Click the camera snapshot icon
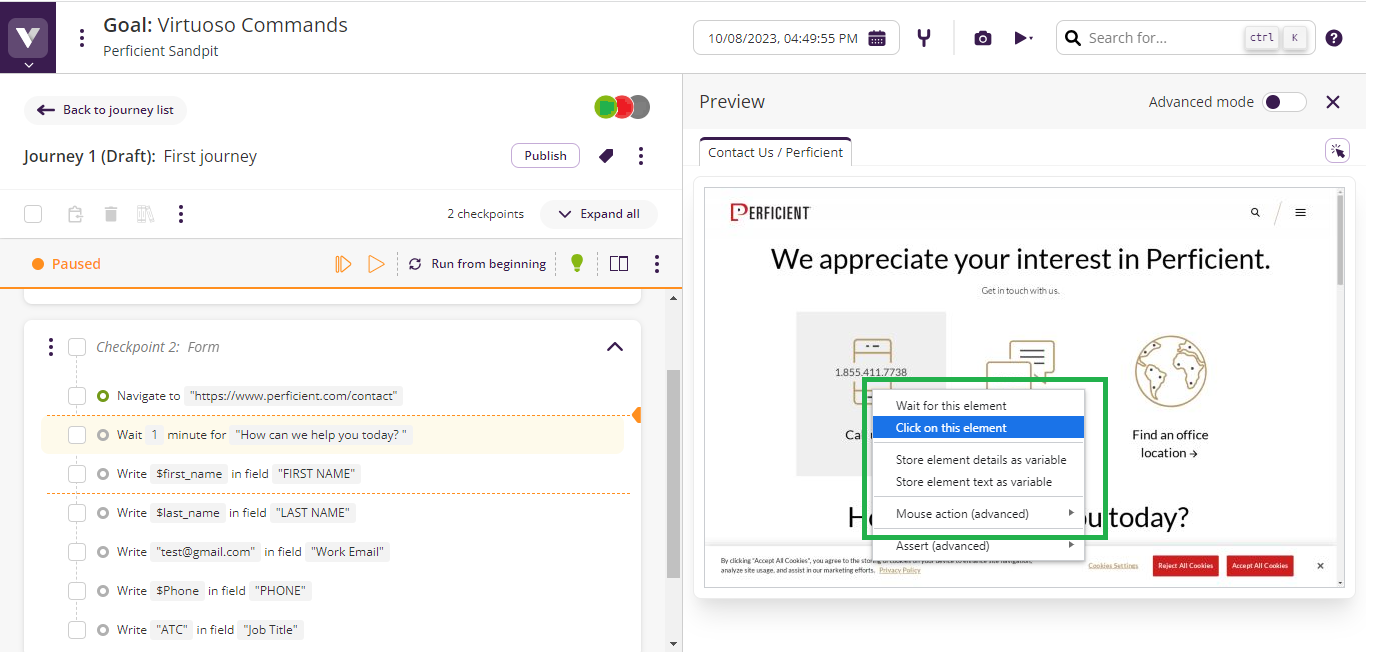1380x656 pixels. point(983,38)
